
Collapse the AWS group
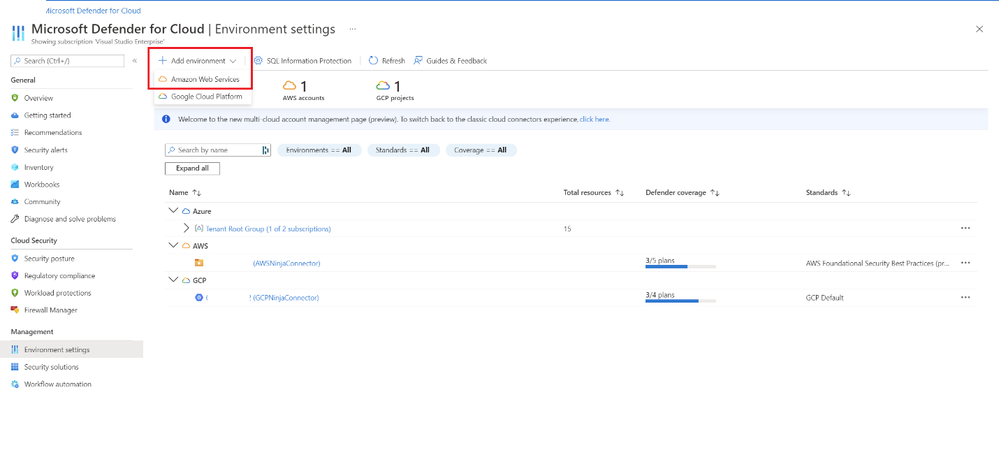click(173, 245)
